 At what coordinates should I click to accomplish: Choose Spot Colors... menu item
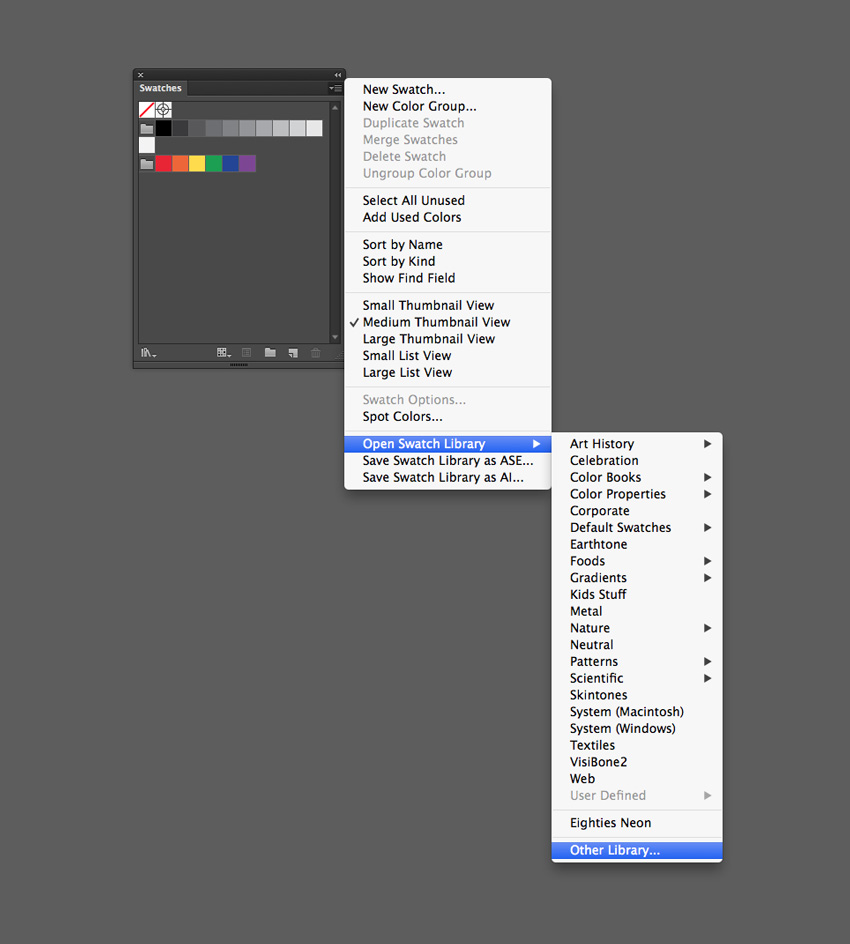(447, 417)
